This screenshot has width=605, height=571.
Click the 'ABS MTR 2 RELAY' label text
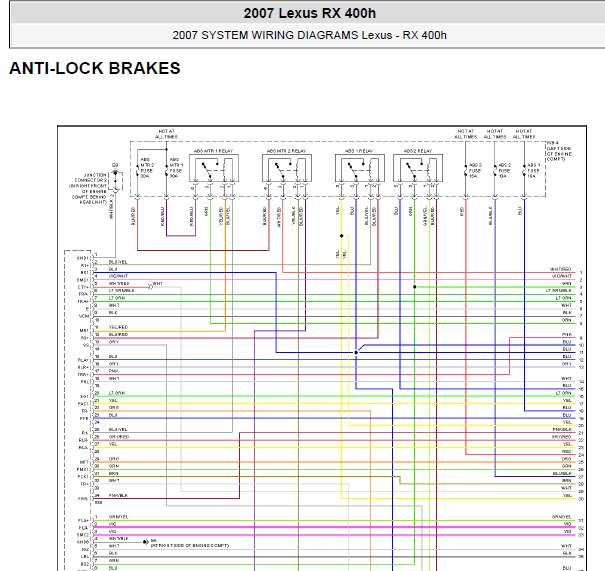[287, 151]
